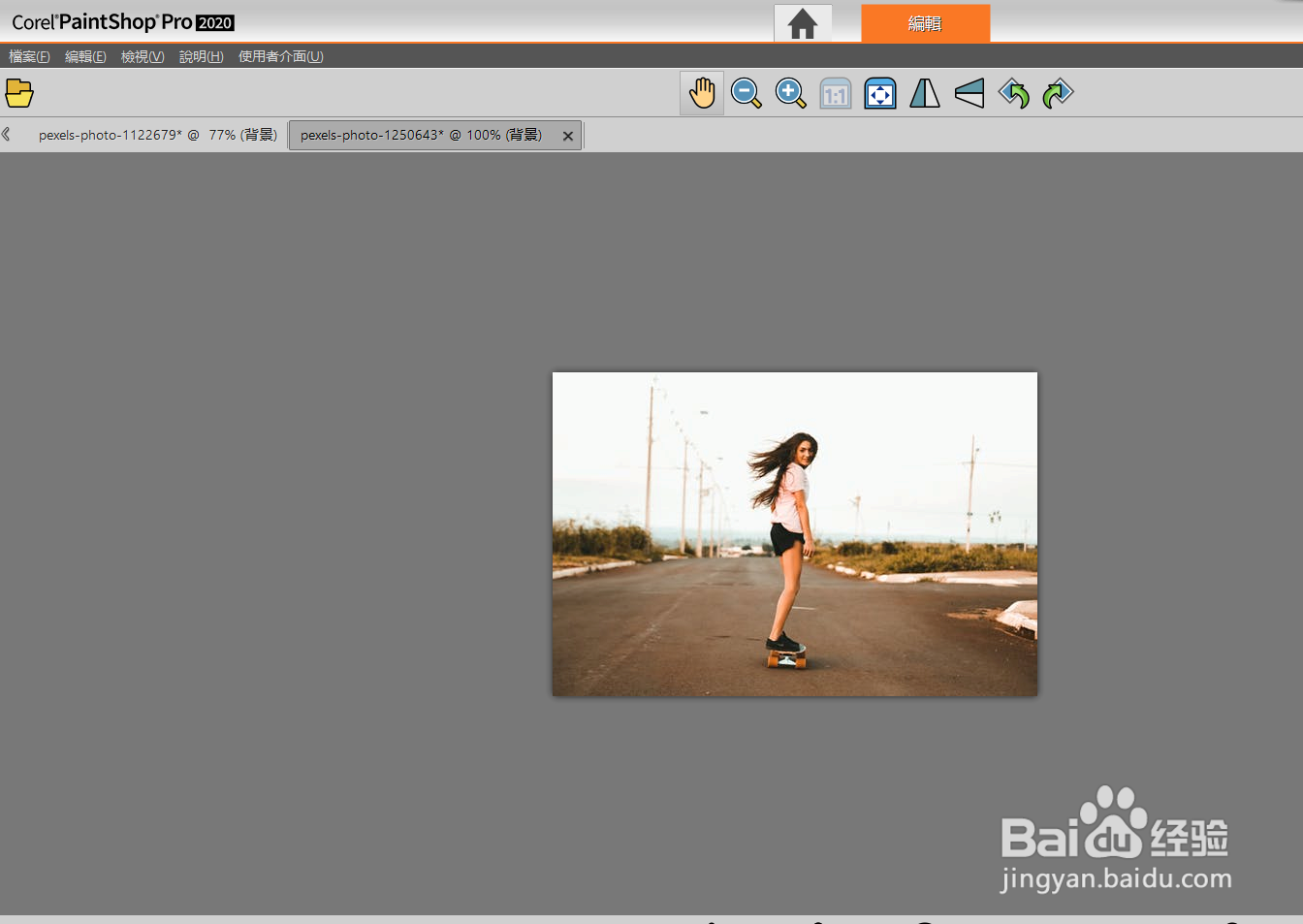Click the skateboarder photo on canvas
The width and height of the screenshot is (1303, 924).
click(795, 533)
